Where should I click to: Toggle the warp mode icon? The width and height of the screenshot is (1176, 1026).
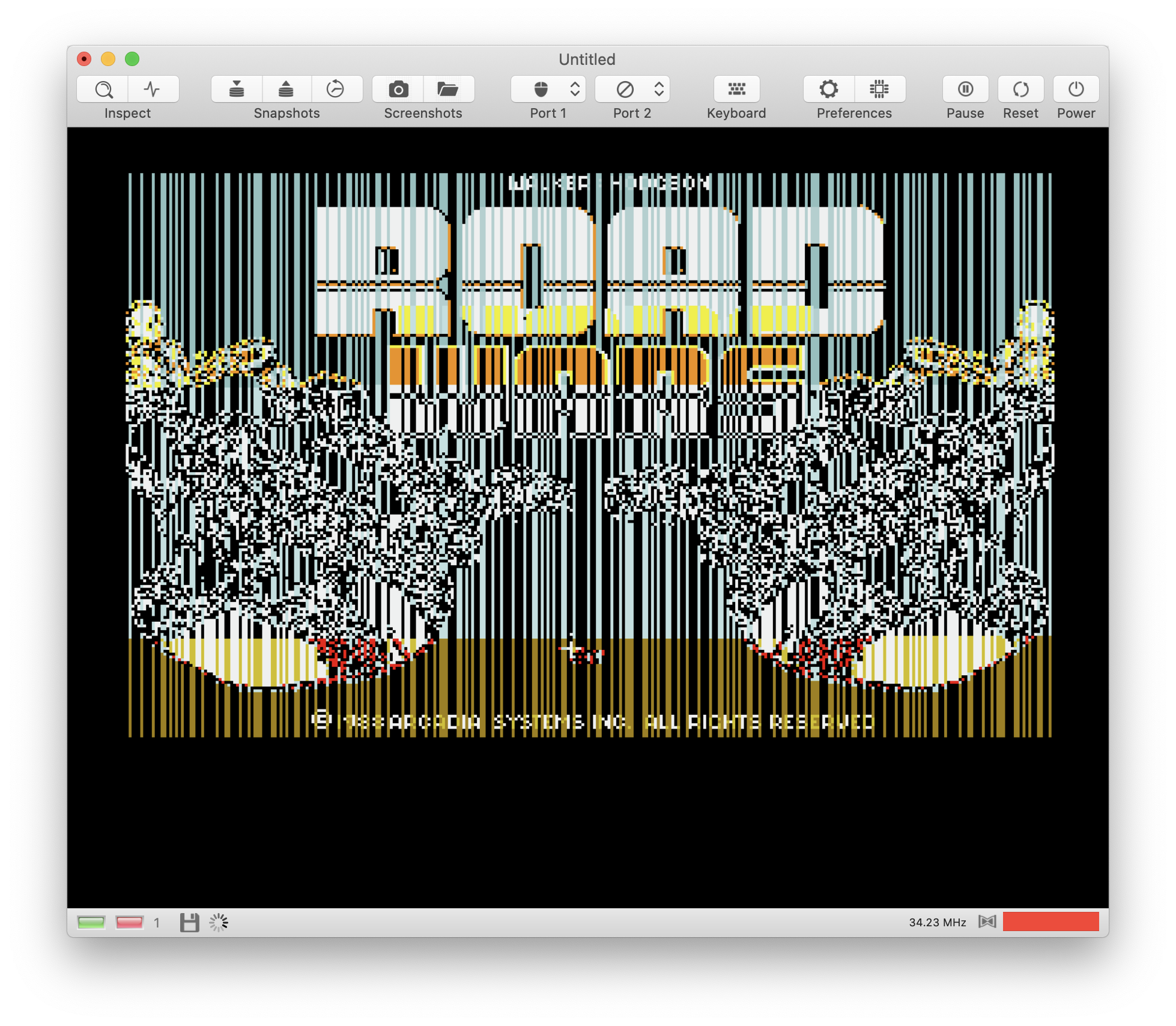[987, 921]
